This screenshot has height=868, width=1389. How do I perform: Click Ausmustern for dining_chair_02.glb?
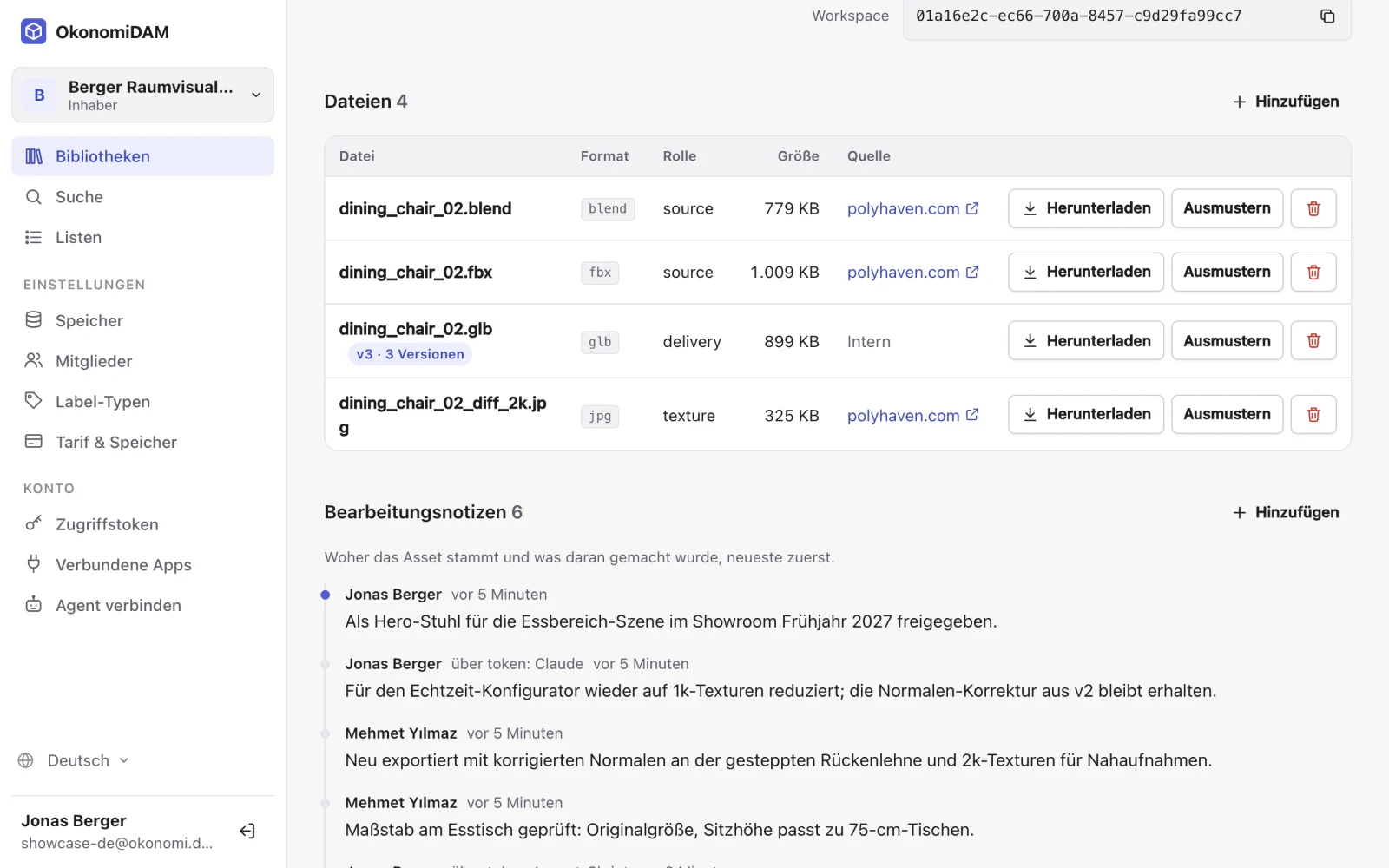[1227, 341]
